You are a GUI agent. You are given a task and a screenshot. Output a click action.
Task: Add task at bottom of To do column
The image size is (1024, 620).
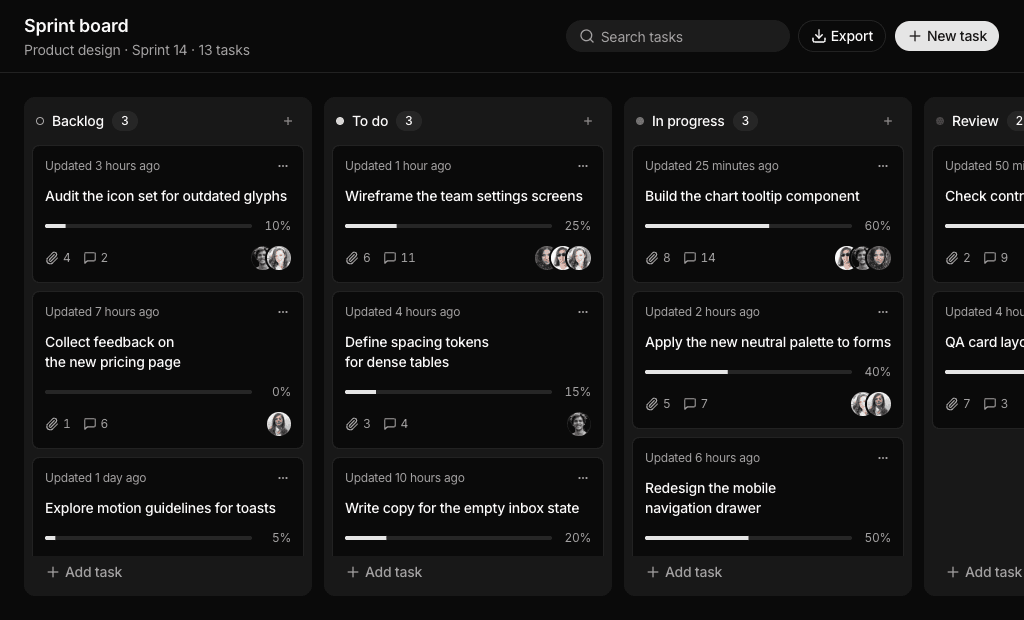tap(384, 572)
